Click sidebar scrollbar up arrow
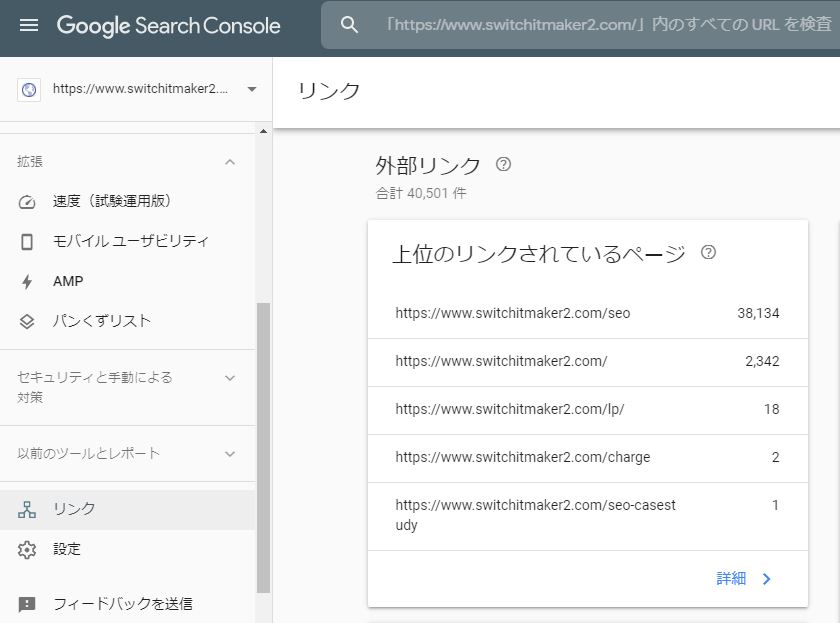The image size is (840, 623). (x=263, y=131)
